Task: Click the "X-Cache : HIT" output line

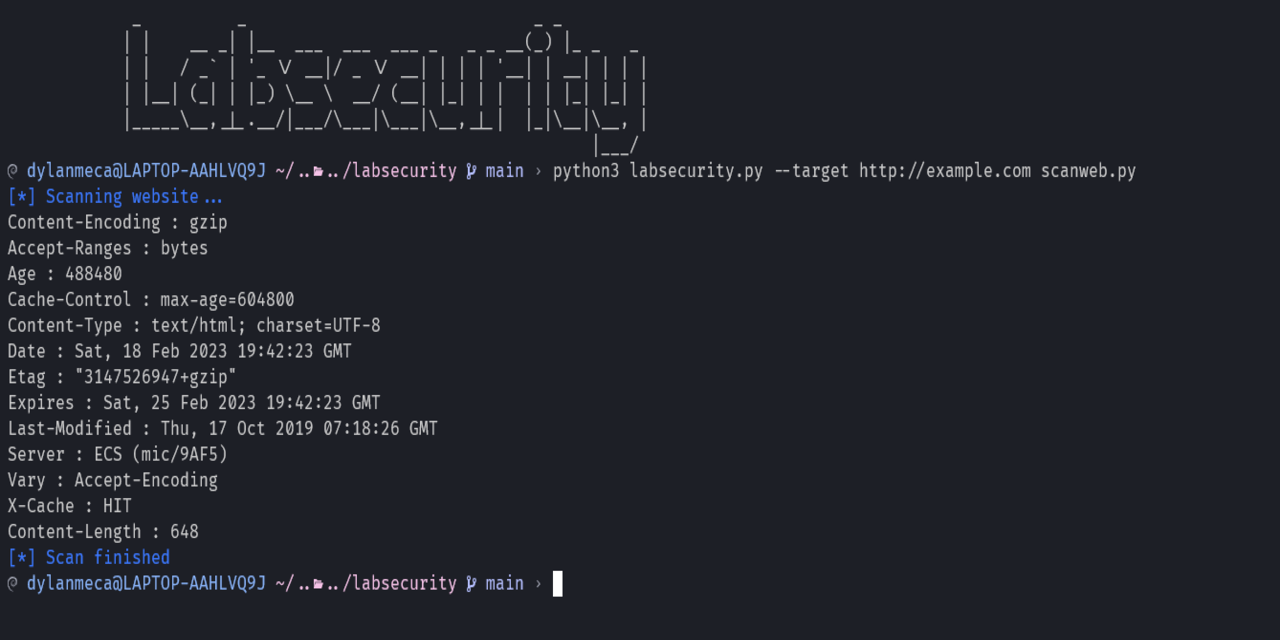Action: [70, 506]
